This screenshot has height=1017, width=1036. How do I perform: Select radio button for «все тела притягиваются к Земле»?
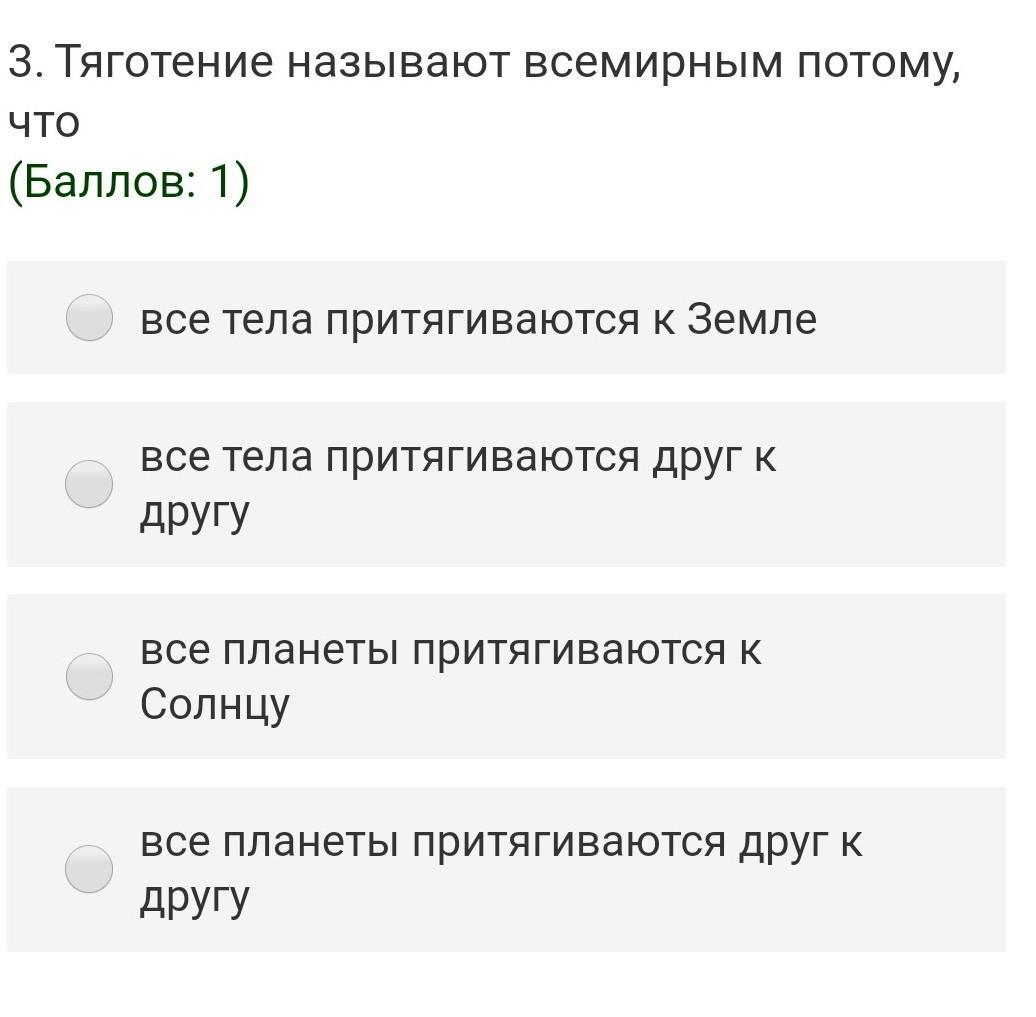click(x=89, y=318)
